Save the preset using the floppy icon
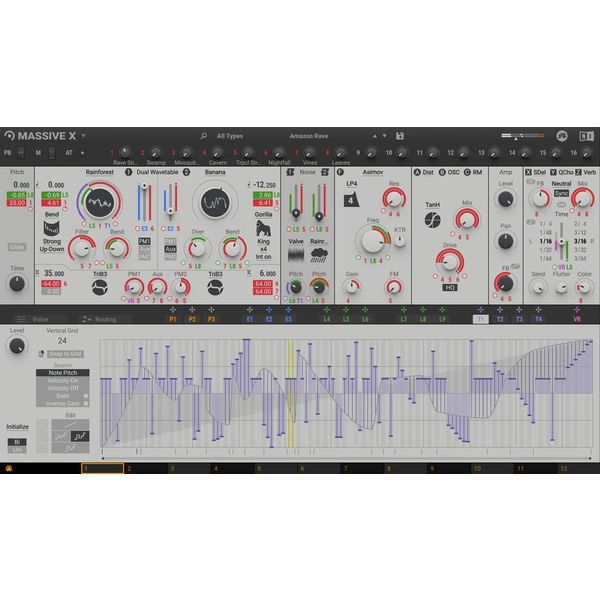The image size is (600, 600). pos(399,136)
